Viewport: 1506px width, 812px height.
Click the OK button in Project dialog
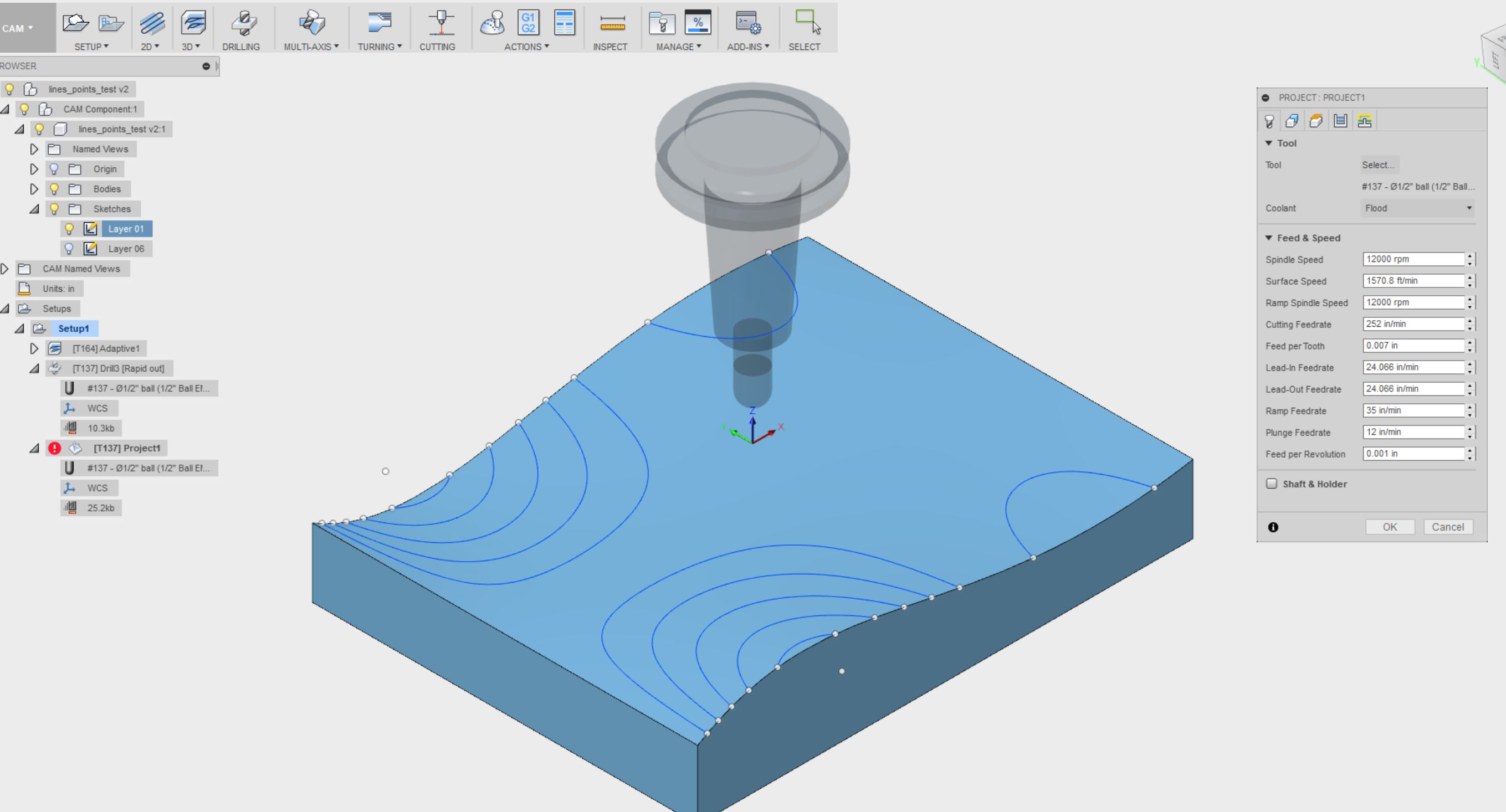[1390, 527]
